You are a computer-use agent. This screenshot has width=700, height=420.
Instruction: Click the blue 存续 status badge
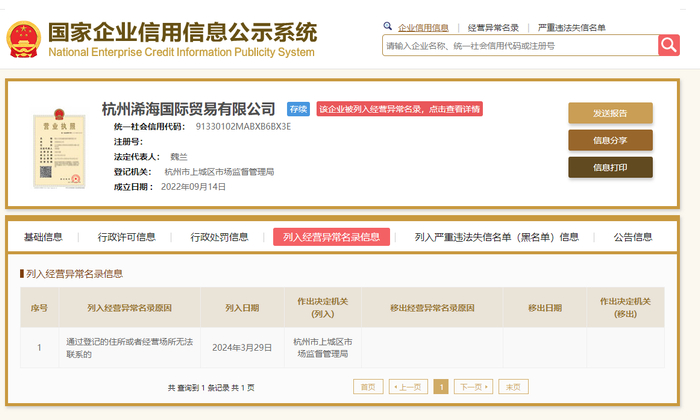coord(298,109)
